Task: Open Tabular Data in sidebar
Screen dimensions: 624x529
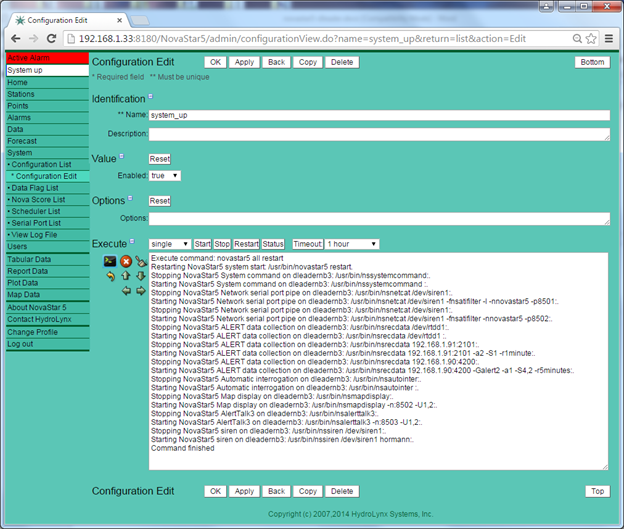Action: 47,260
